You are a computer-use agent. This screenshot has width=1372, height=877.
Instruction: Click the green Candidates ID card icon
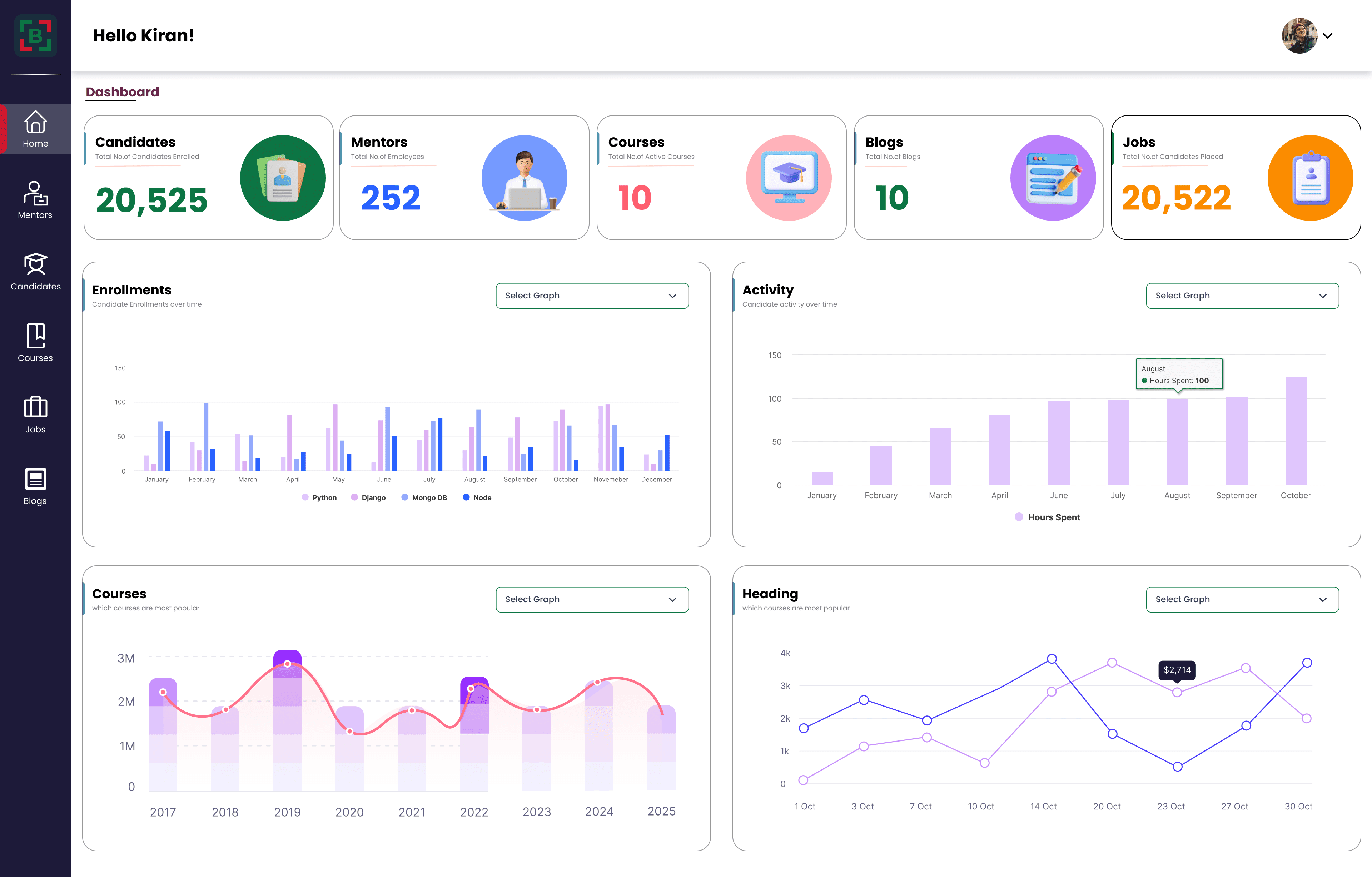(283, 178)
